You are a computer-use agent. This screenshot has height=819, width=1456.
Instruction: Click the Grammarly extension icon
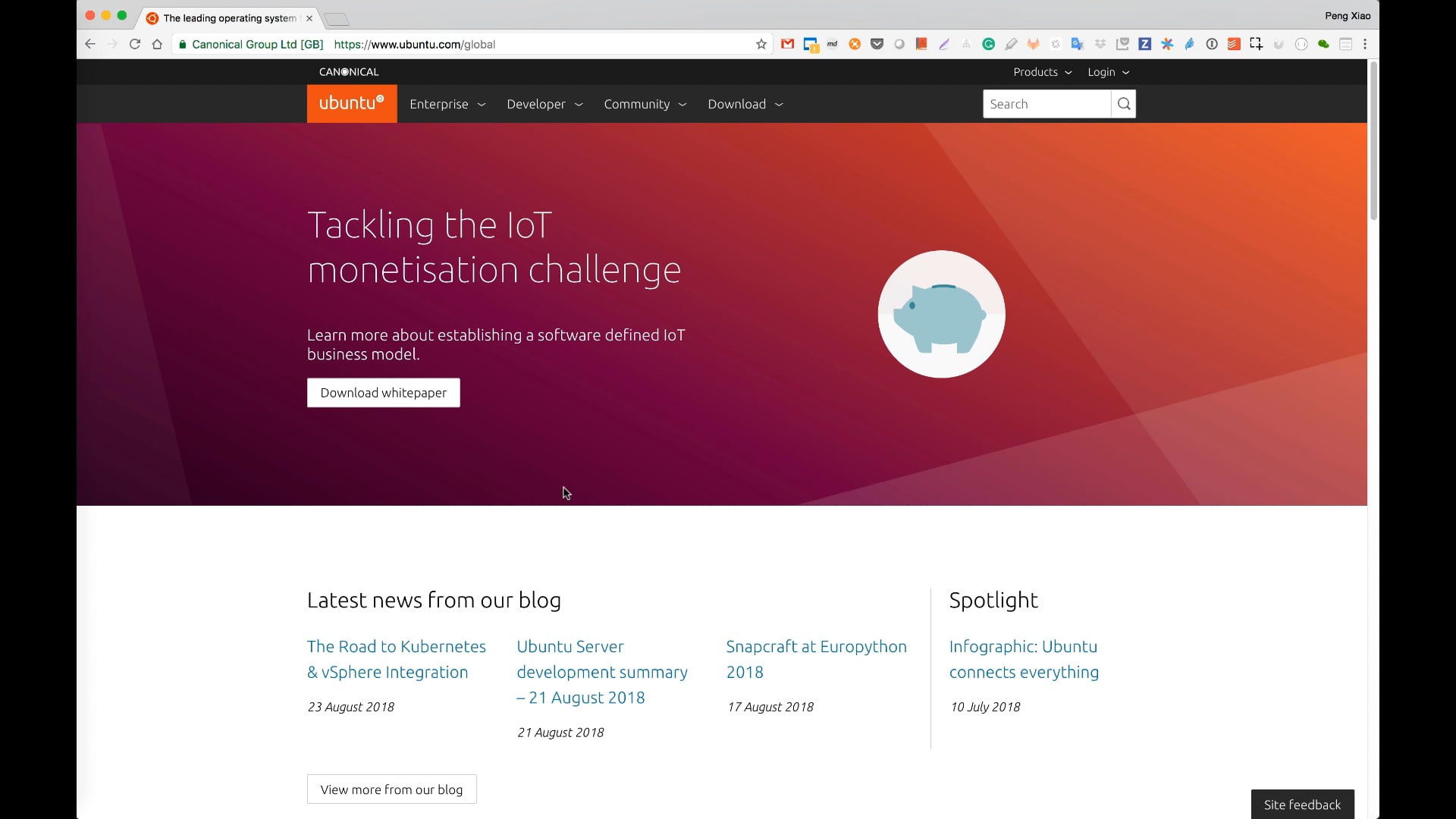988,44
